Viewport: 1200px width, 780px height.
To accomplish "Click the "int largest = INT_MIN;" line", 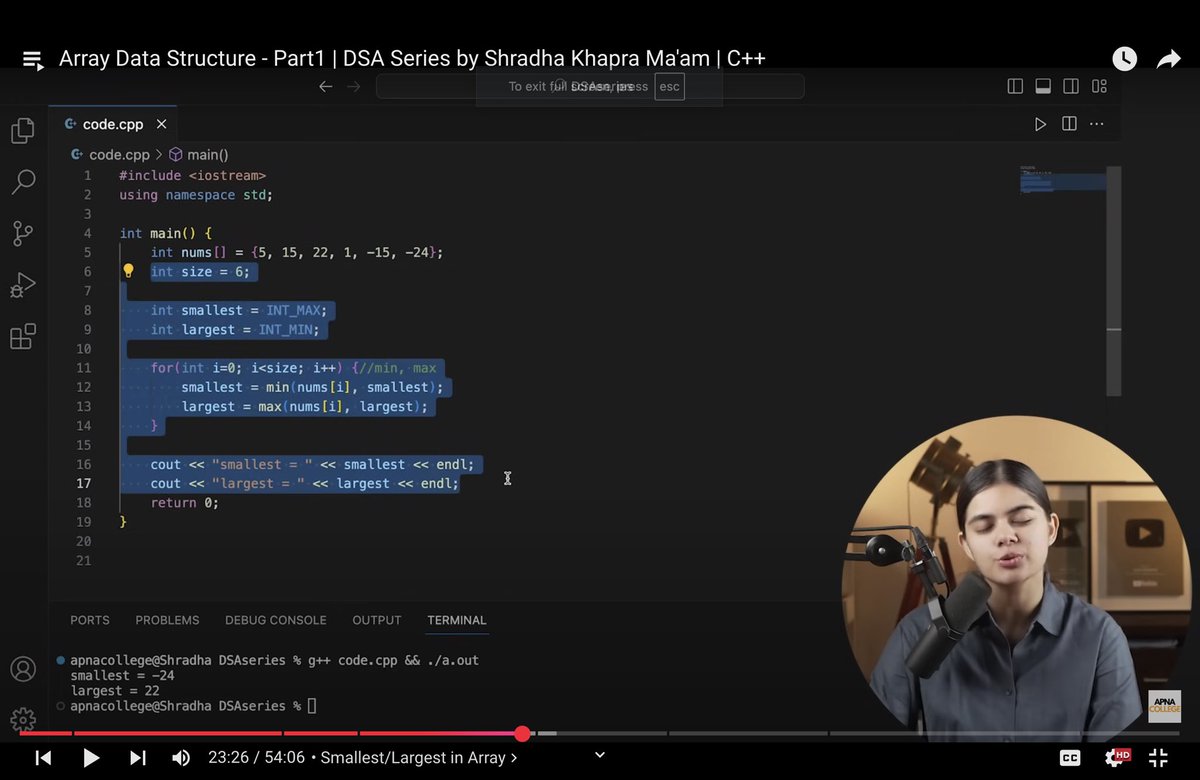I will tap(235, 329).
